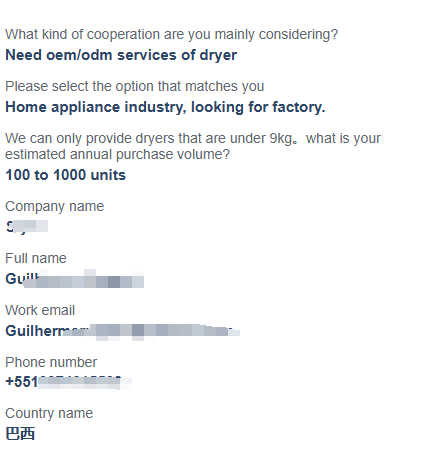Click the work email value starting 'Guilherm'
448x461 pixels.
coord(122,331)
